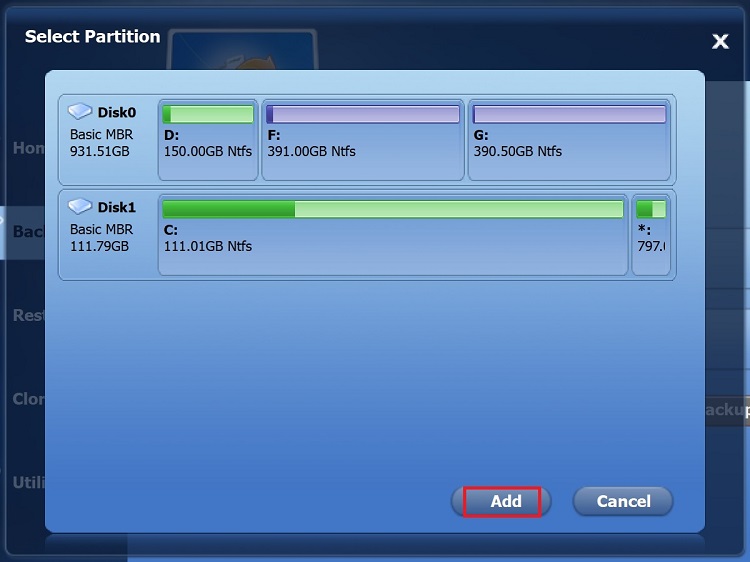
Task: Click the D: partition usage bar
Action: click(x=208, y=114)
